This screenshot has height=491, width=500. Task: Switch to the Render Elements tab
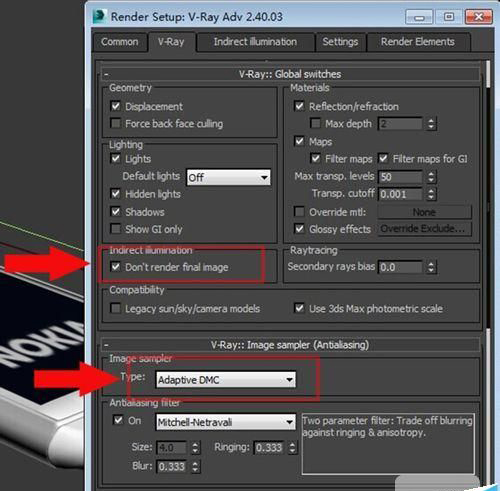coord(418,42)
